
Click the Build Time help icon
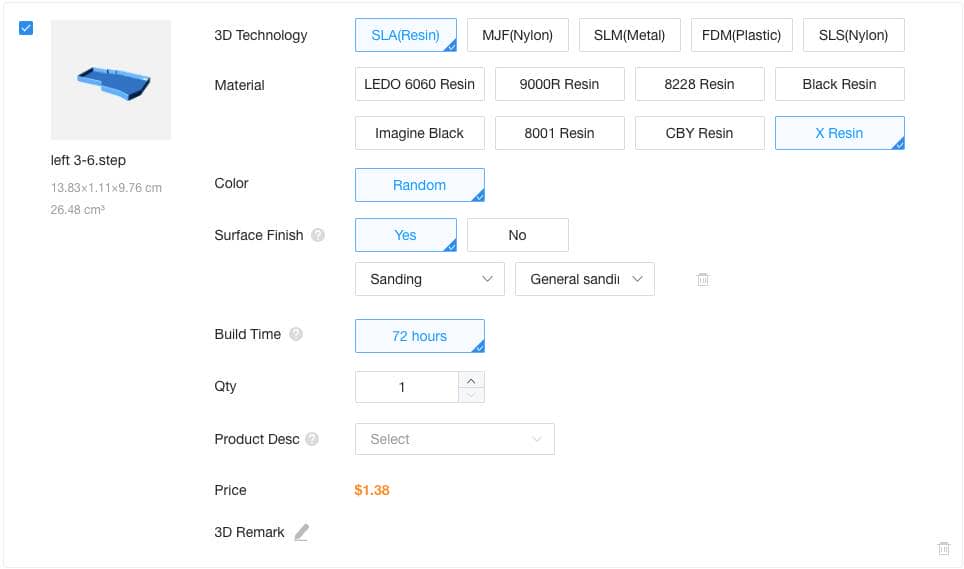pyautogui.click(x=296, y=335)
